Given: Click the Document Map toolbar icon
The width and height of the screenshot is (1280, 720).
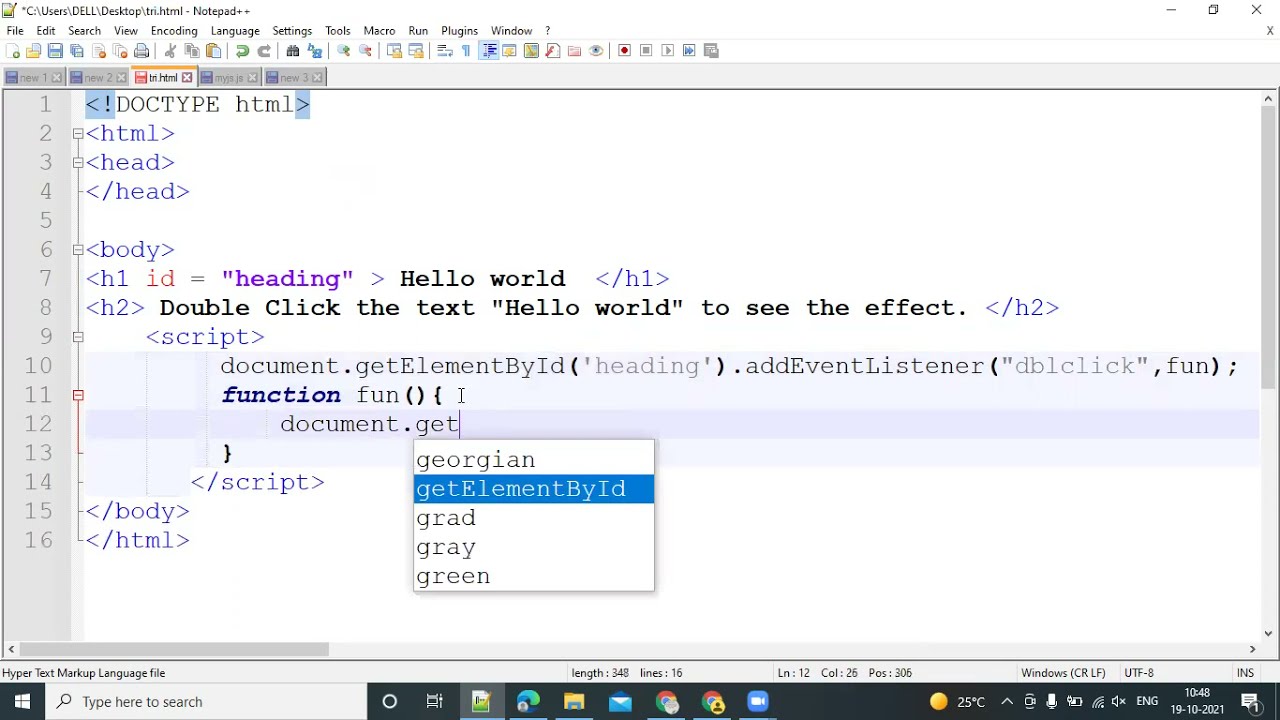Looking at the screenshot, I should click(x=531, y=51).
